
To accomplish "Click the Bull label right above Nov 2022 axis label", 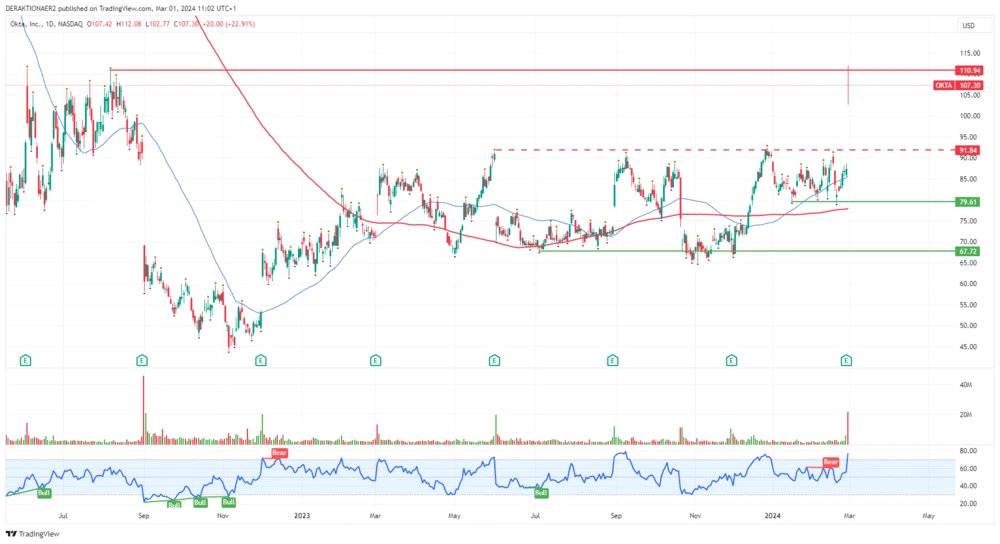I will [x=228, y=502].
